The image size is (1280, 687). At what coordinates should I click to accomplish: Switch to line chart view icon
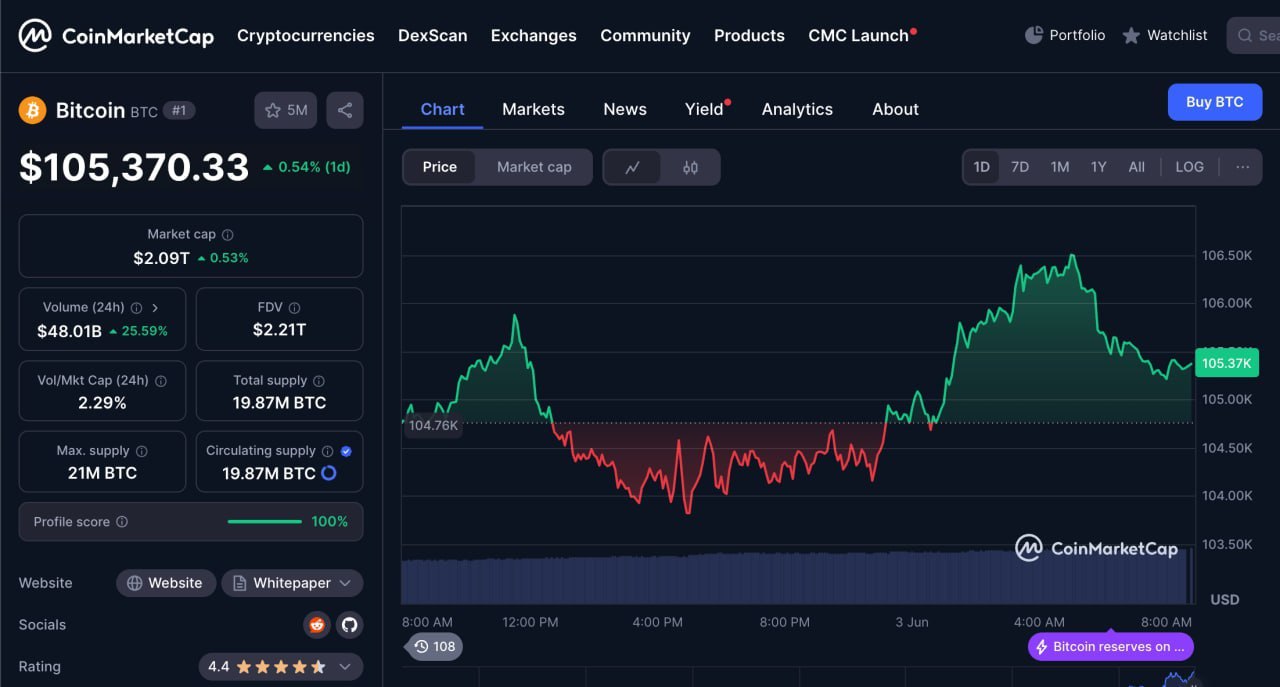coord(632,167)
